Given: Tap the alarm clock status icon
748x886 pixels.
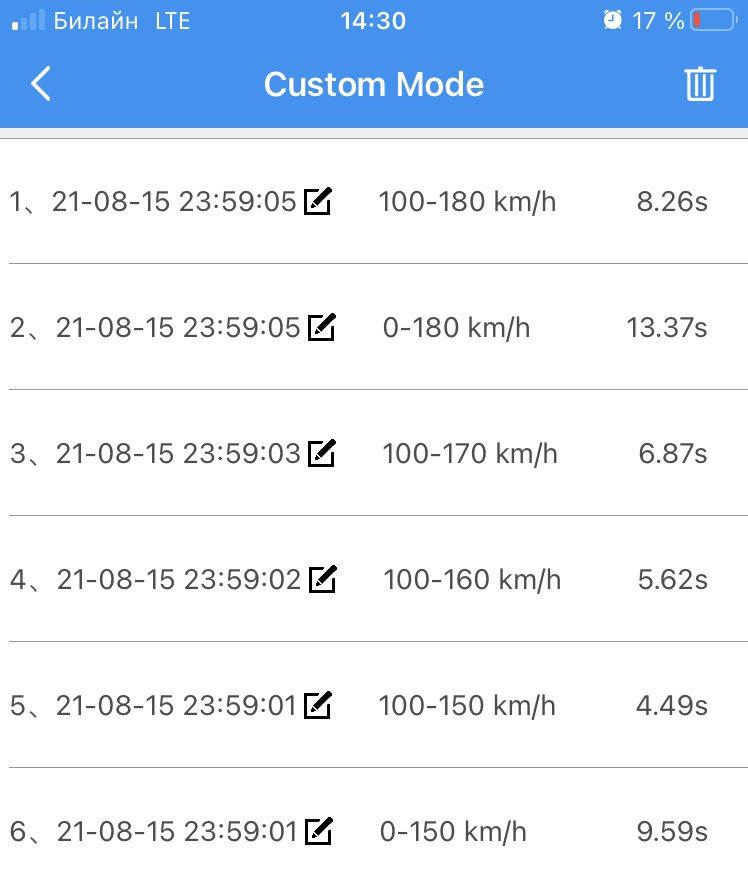Looking at the screenshot, I should [612, 20].
